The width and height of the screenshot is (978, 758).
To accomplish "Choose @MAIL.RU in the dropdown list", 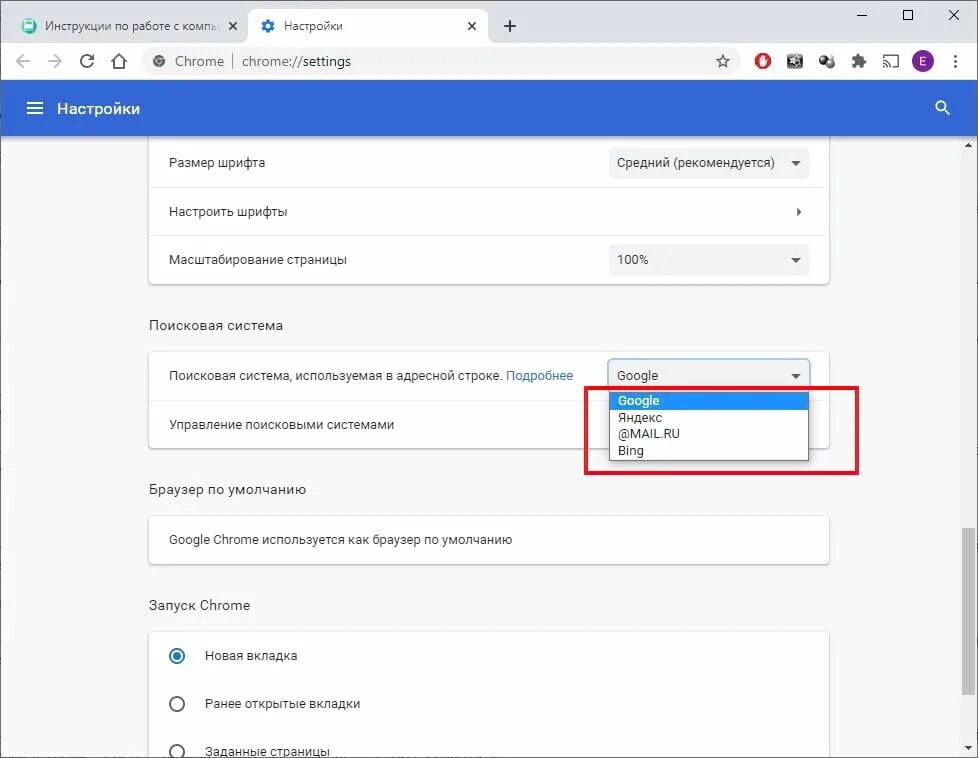I will click(x=709, y=434).
